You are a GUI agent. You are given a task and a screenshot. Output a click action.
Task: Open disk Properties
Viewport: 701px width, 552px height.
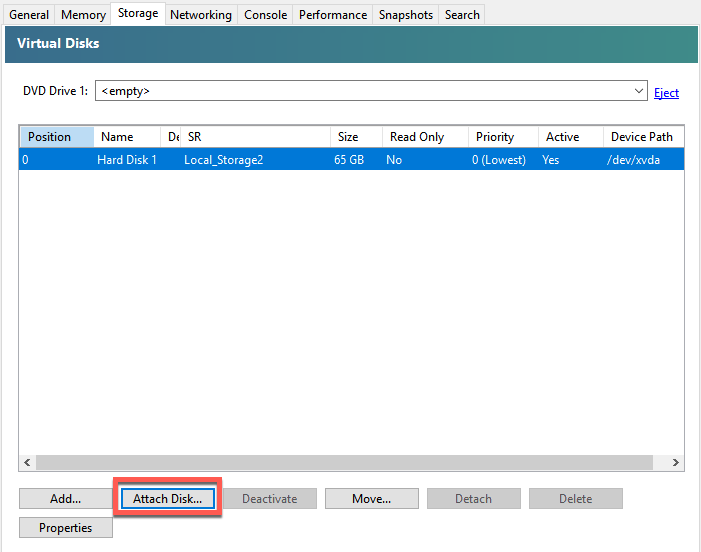(66, 527)
